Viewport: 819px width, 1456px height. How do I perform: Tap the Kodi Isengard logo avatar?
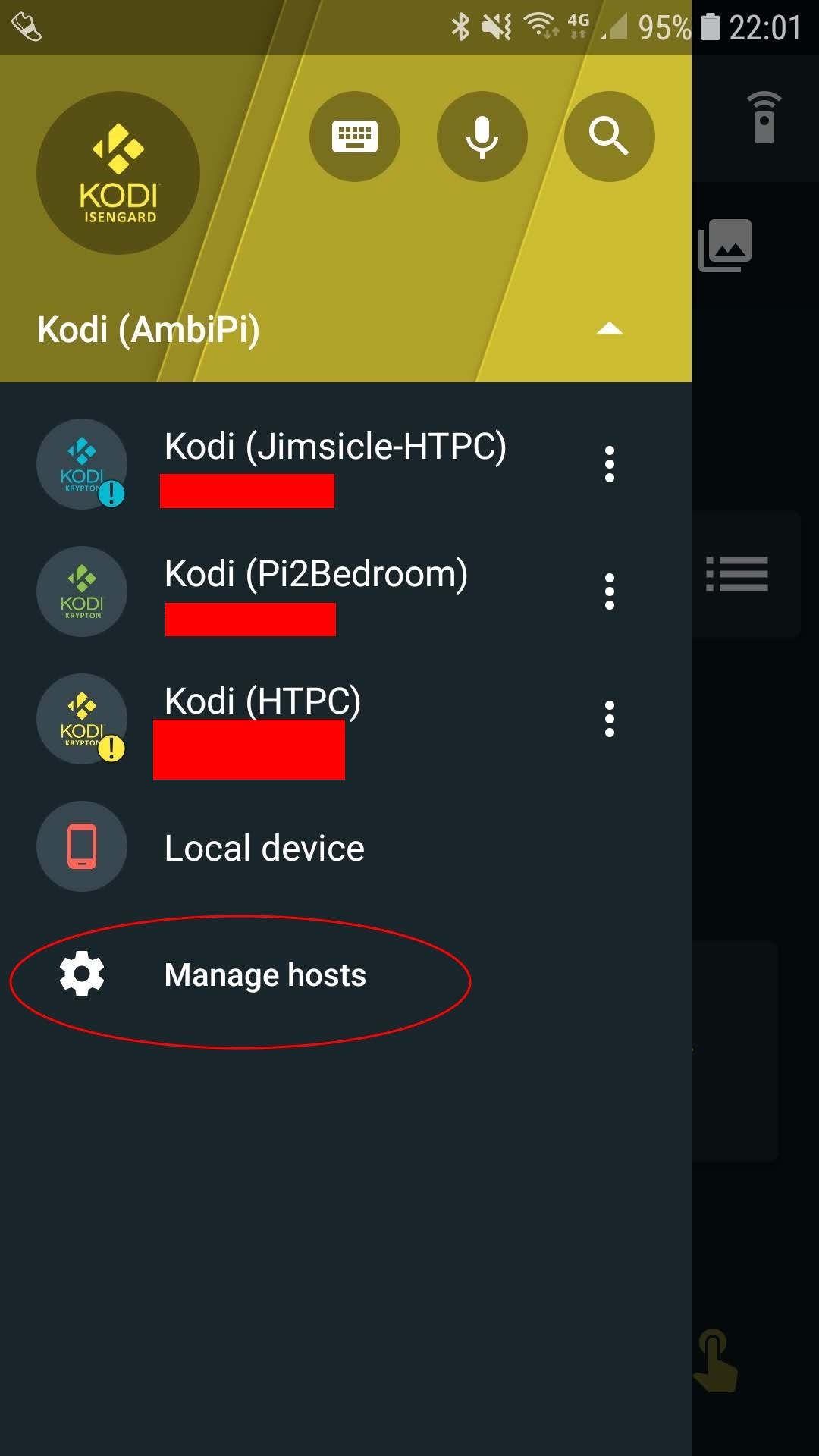coord(117,173)
